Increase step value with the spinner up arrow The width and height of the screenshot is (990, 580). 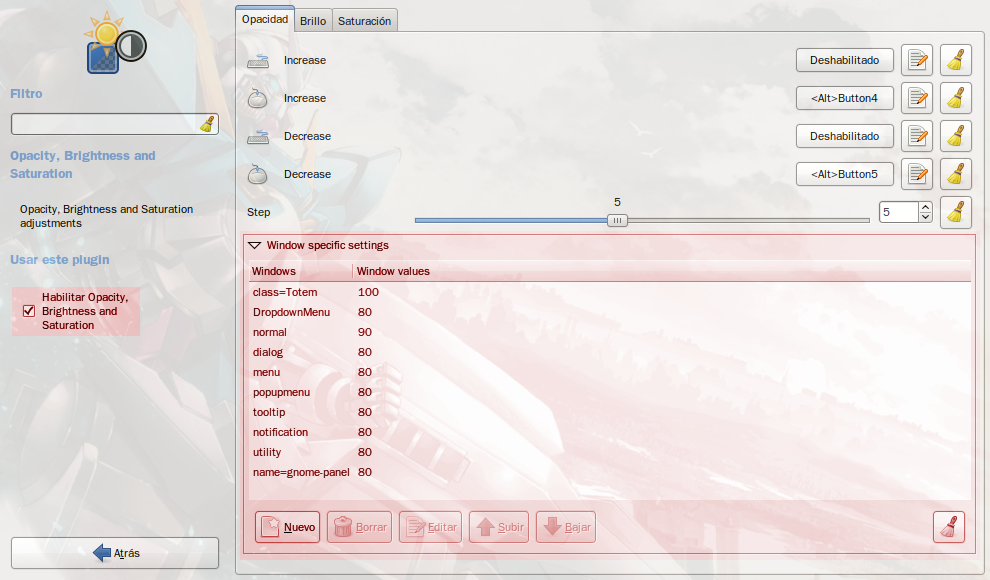(x=927, y=206)
